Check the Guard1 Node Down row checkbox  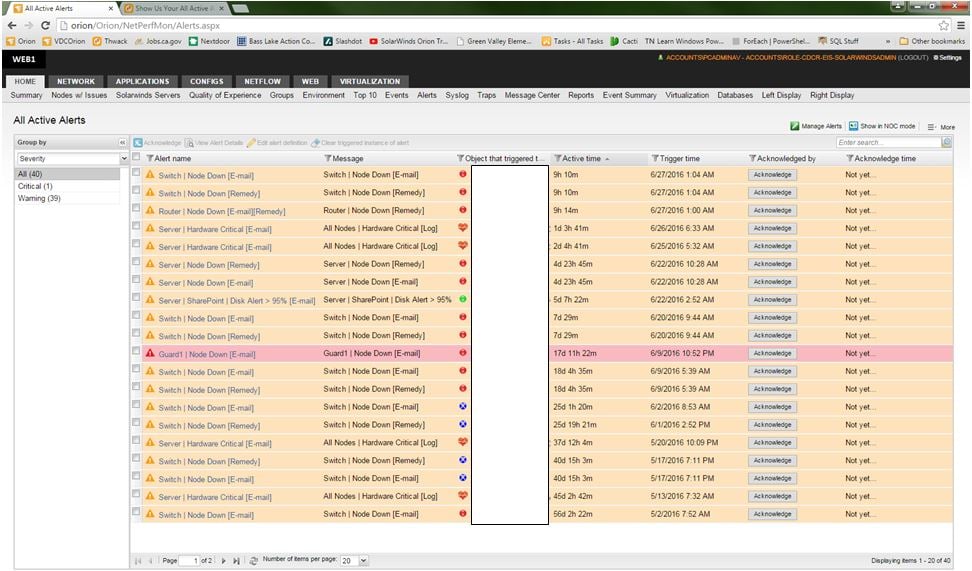coord(136,351)
